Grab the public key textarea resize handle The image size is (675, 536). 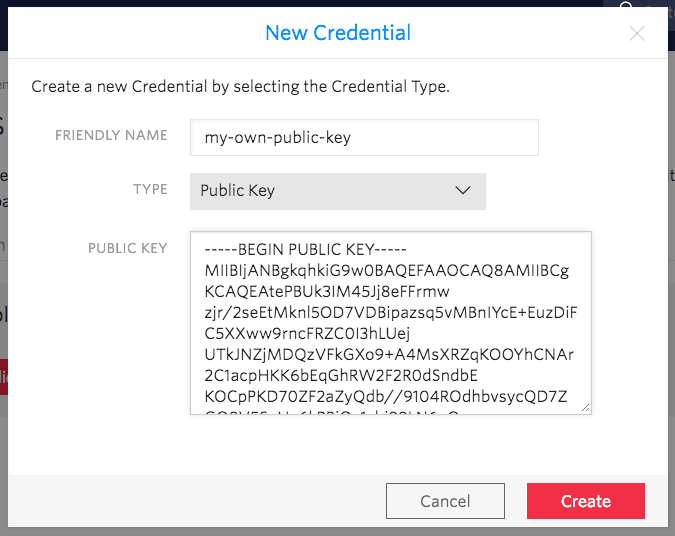[x=584, y=406]
